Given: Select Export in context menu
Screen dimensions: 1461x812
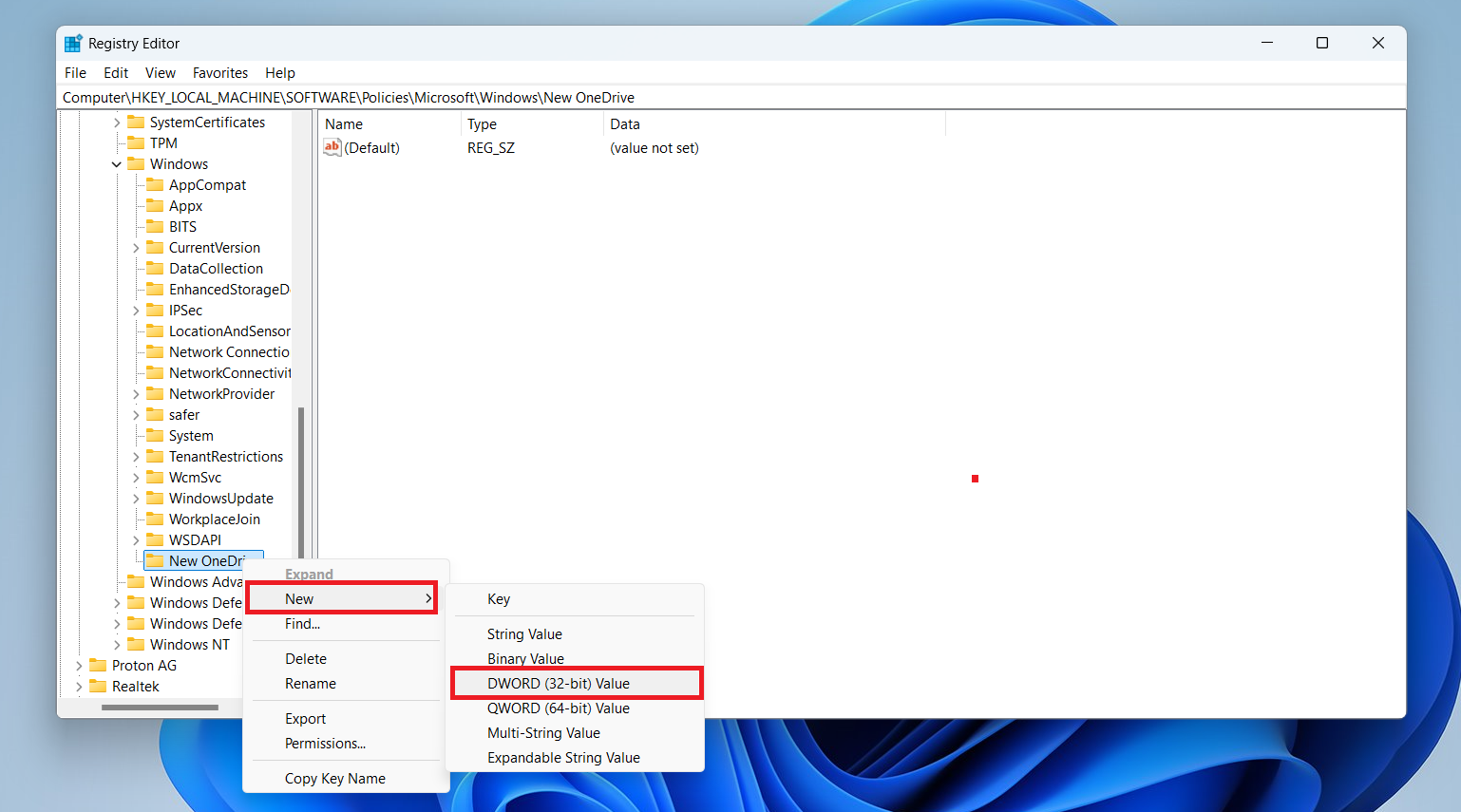Looking at the screenshot, I should [x=346, y=719].
